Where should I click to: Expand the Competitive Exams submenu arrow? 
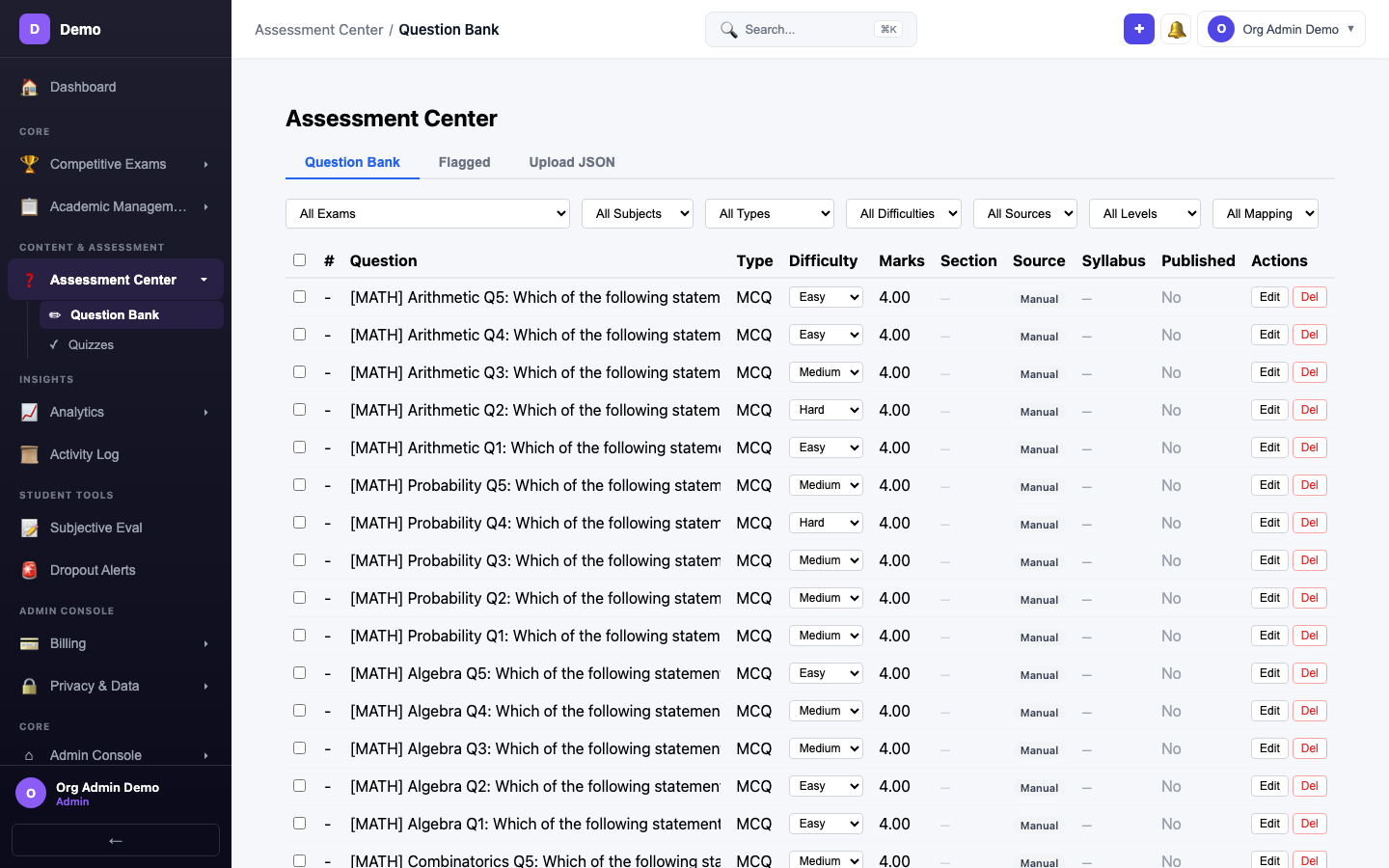tap(205, 164)
